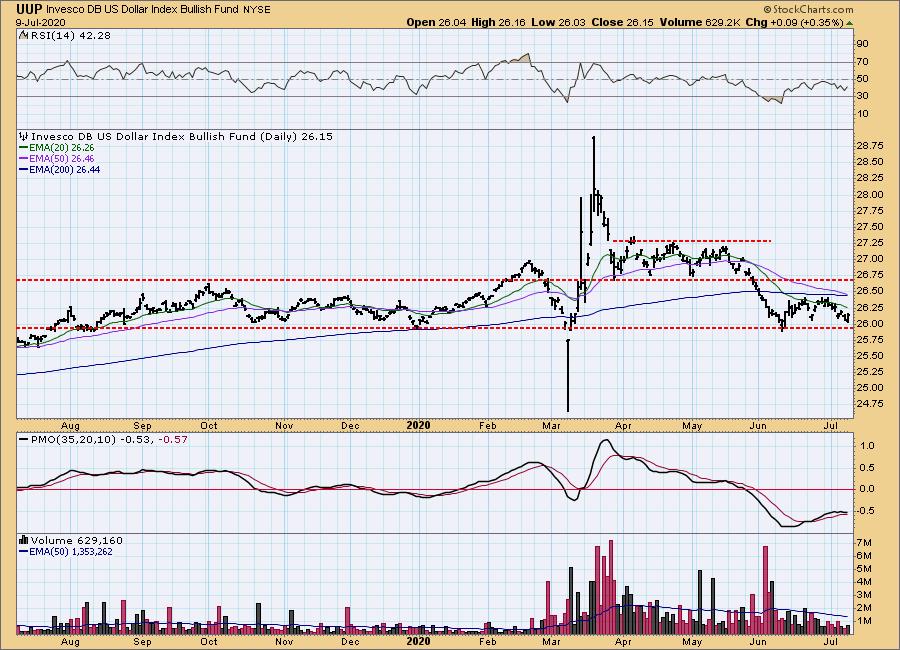Click the green up-arrow change indicator
The height and width of the screenshot is (650, 900).
pyautogui.click(x=849, y=23)
